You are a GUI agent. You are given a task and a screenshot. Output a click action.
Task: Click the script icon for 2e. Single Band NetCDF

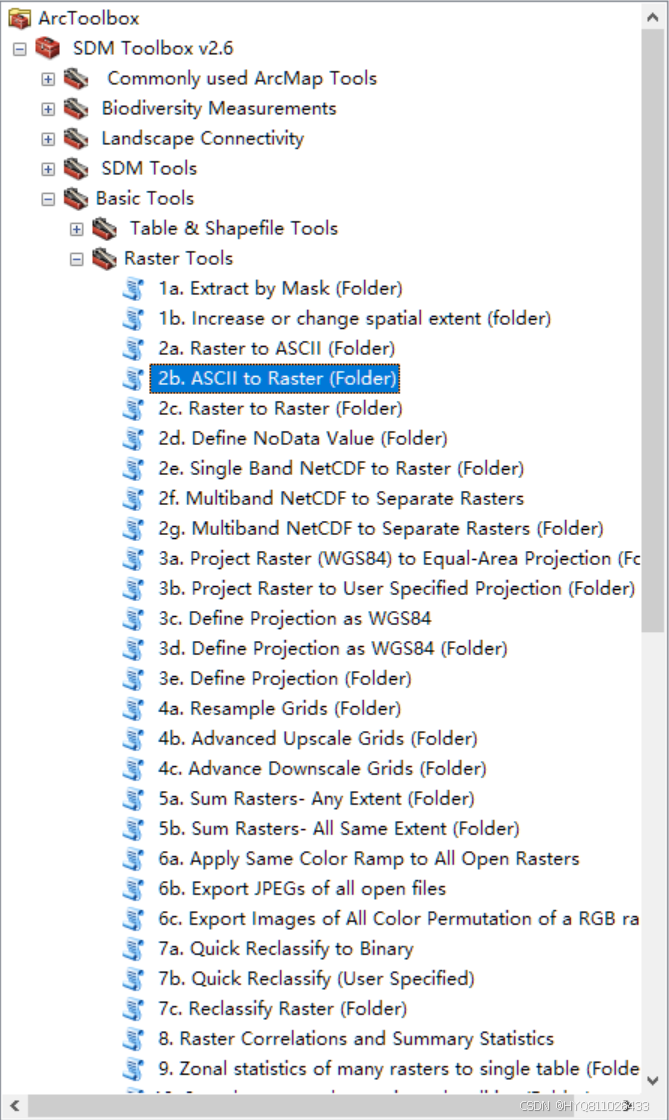(134, 469)
